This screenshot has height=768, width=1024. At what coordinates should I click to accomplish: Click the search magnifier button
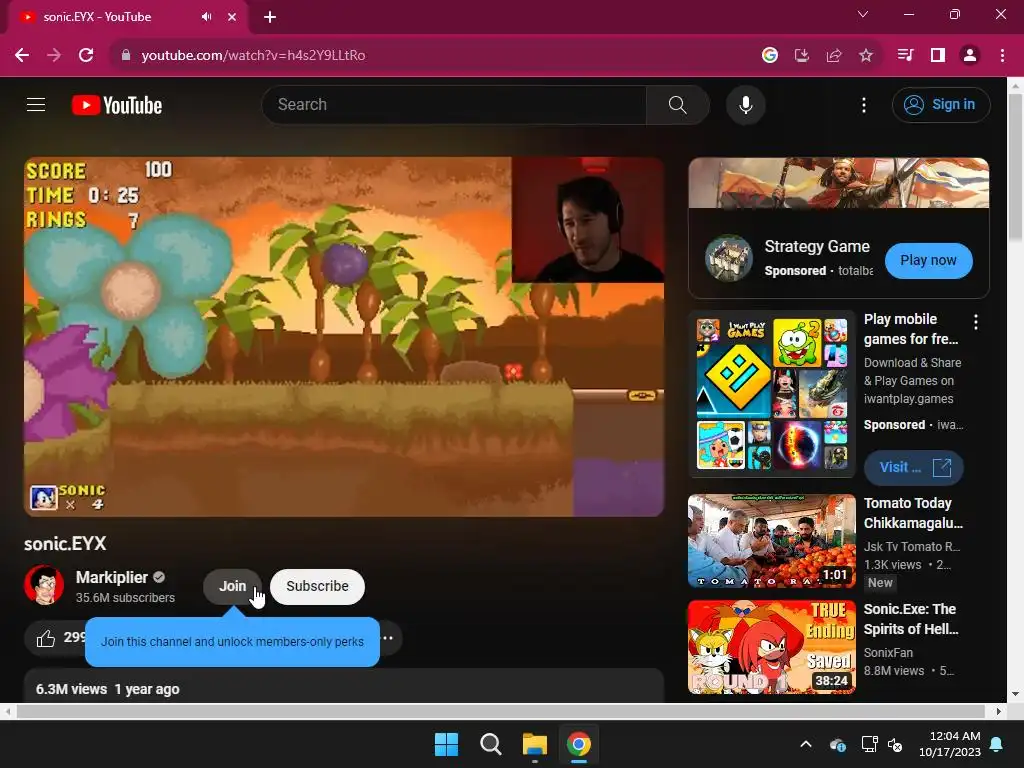click(x=677, y=104)
